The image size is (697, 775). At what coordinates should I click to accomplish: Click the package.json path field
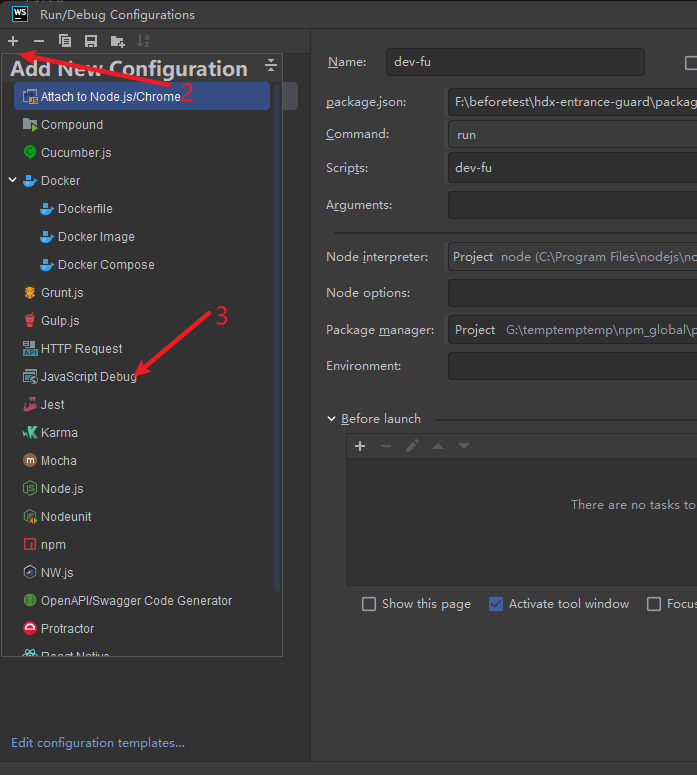click(x=572, y=102)
